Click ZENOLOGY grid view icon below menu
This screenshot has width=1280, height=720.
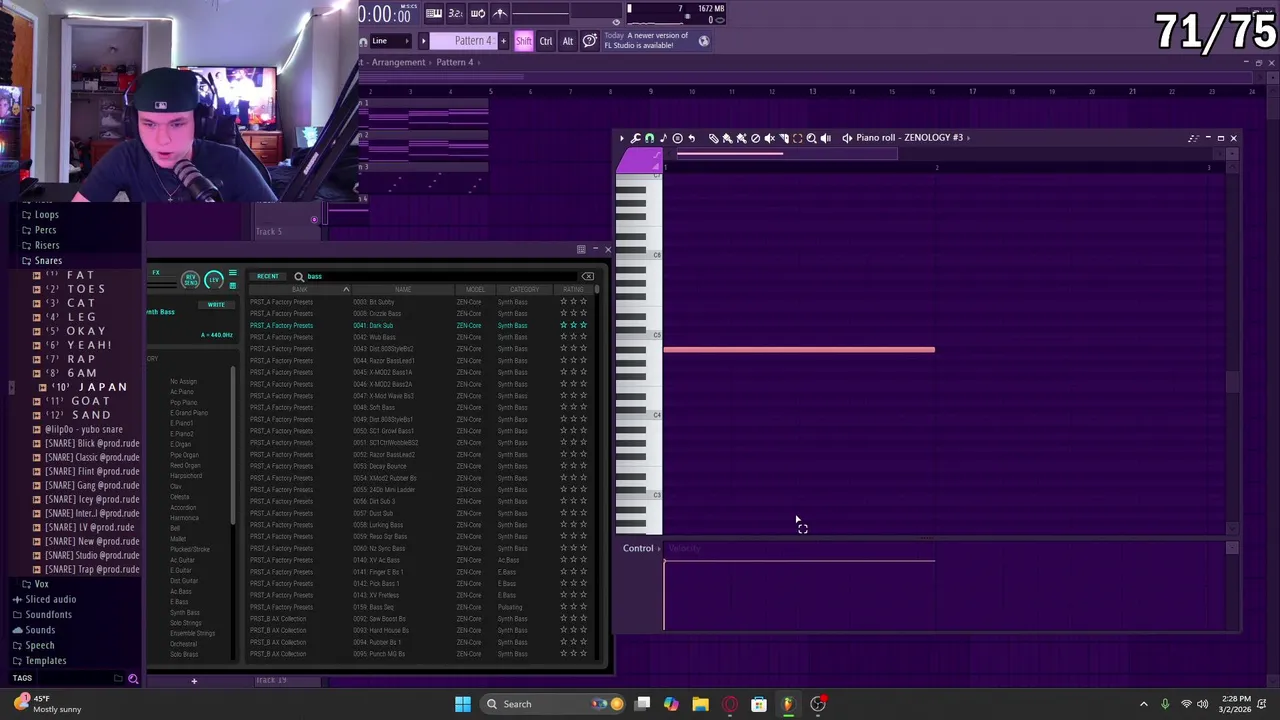pyautogui.click(x=233, y=286)
